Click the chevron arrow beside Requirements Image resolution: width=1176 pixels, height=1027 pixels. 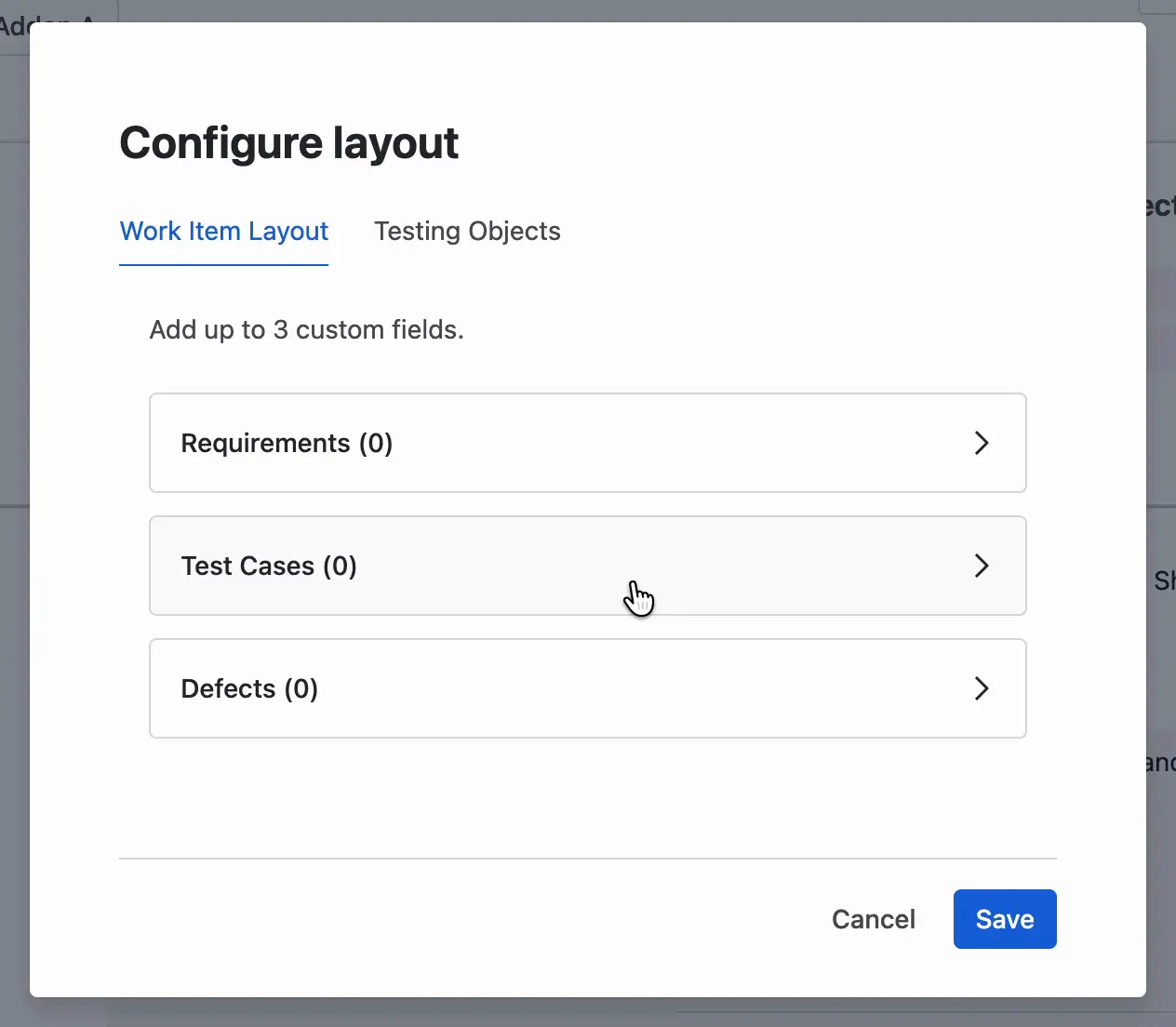(x=981, y=443)
